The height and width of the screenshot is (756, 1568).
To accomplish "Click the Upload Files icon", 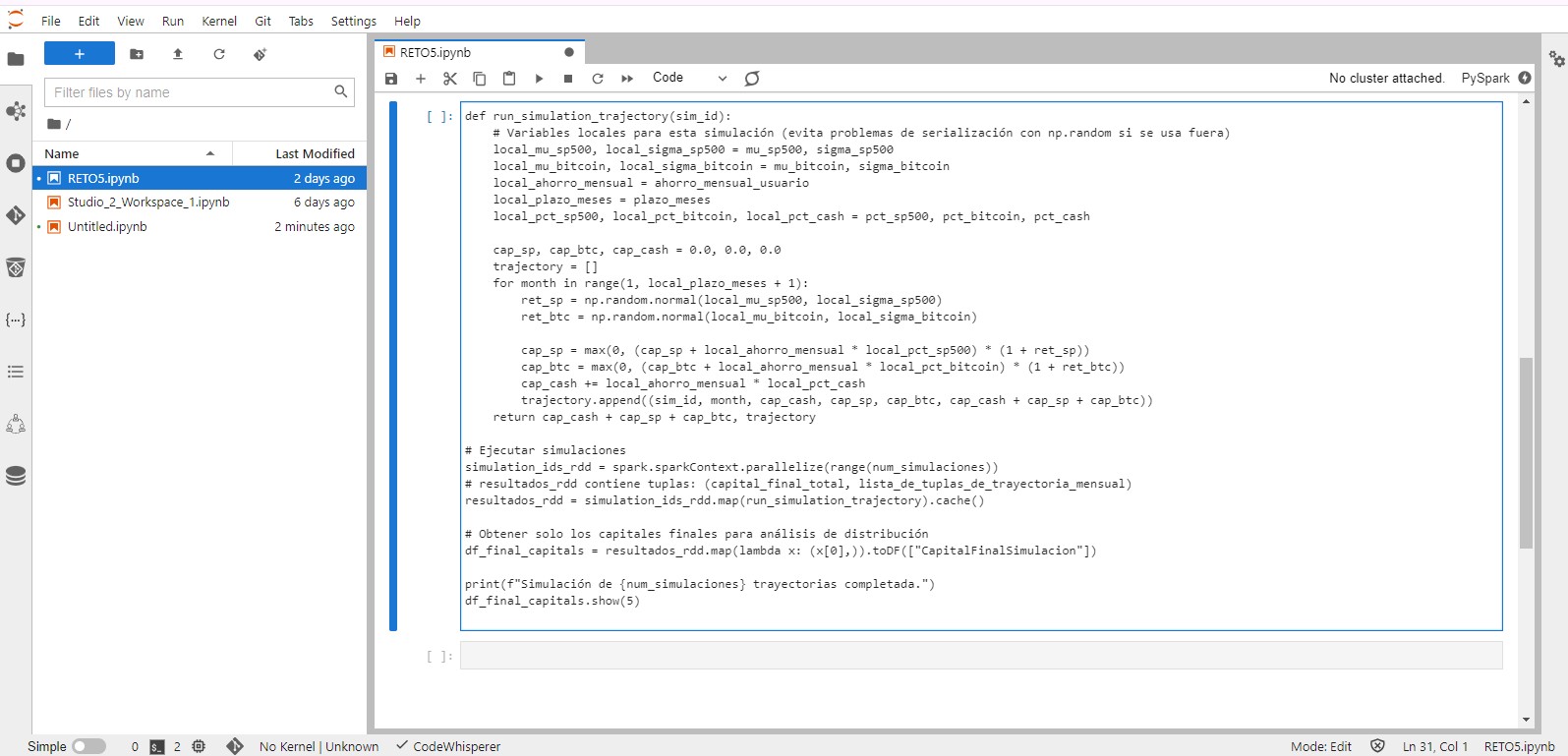I will pos(178,54).
